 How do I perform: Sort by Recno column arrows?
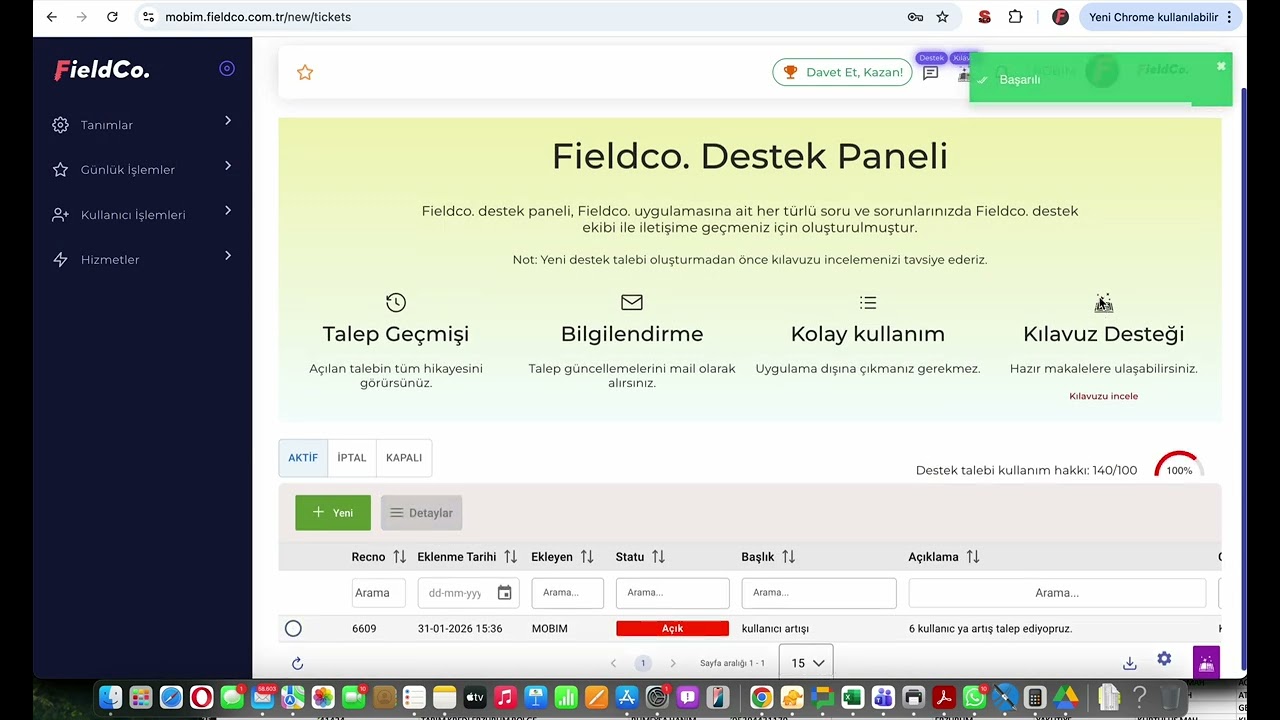399,557
